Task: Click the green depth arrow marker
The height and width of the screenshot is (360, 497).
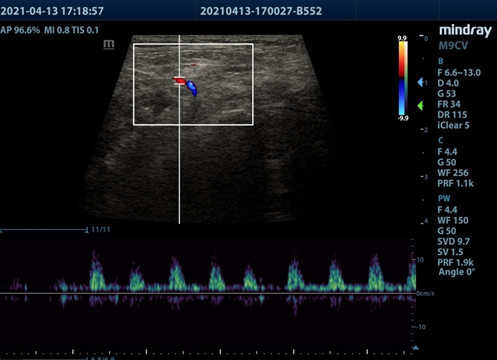Action: click(420, 106)
